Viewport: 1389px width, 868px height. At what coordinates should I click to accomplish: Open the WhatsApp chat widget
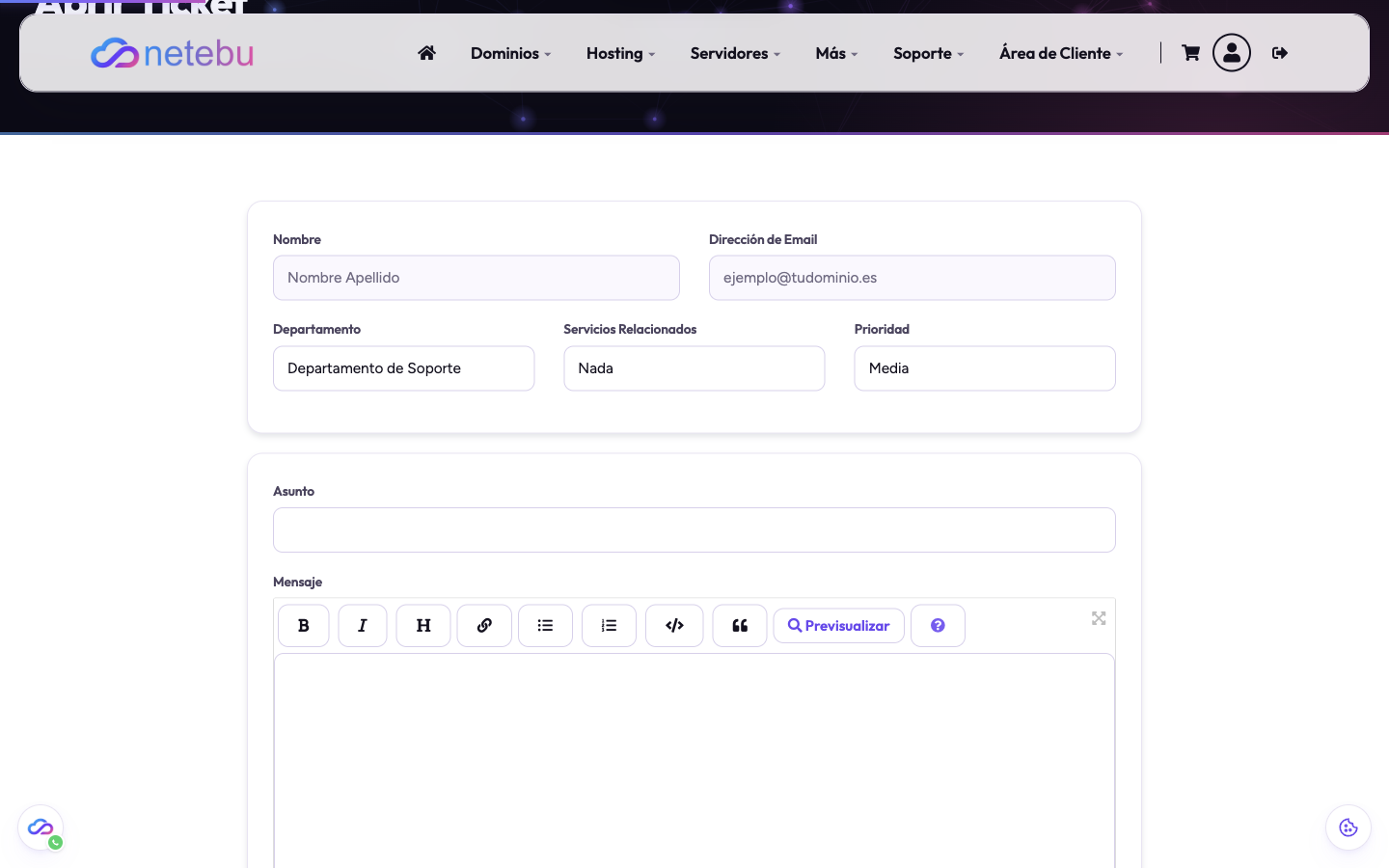(41, 828)
